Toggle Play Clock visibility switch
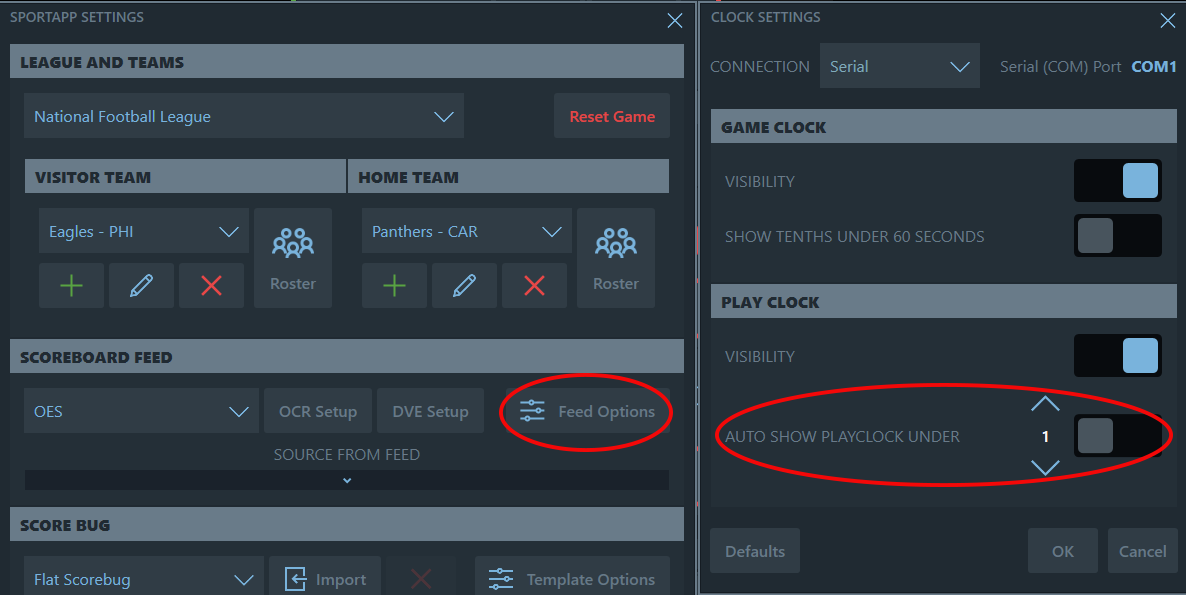Image resolution: width=1186 pixels, height=595 pixels. pos(1118,355)
